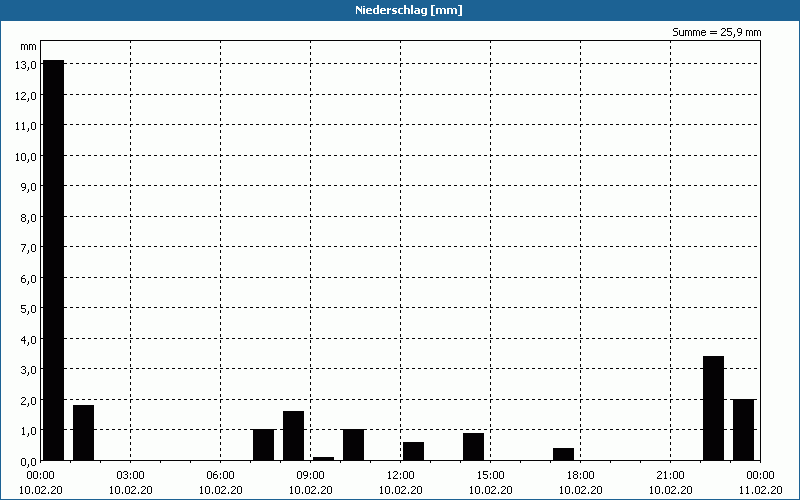Image resolution: width=800 pixels, height=500 pixels.
Task: Click the "15:00" time label on x-axis
Action: (x=491, y=476)
